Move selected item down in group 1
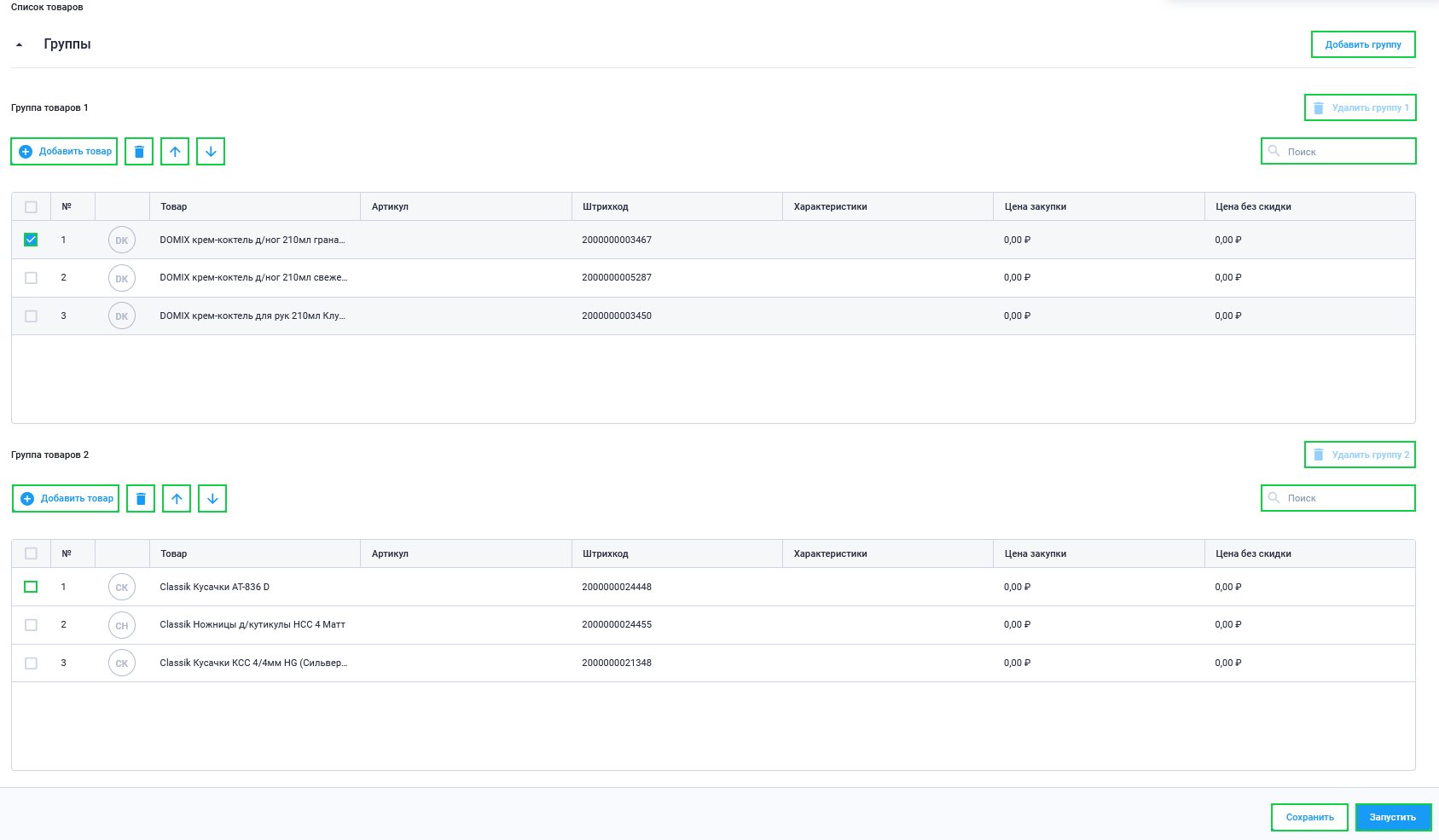 [x=211, y=152]
